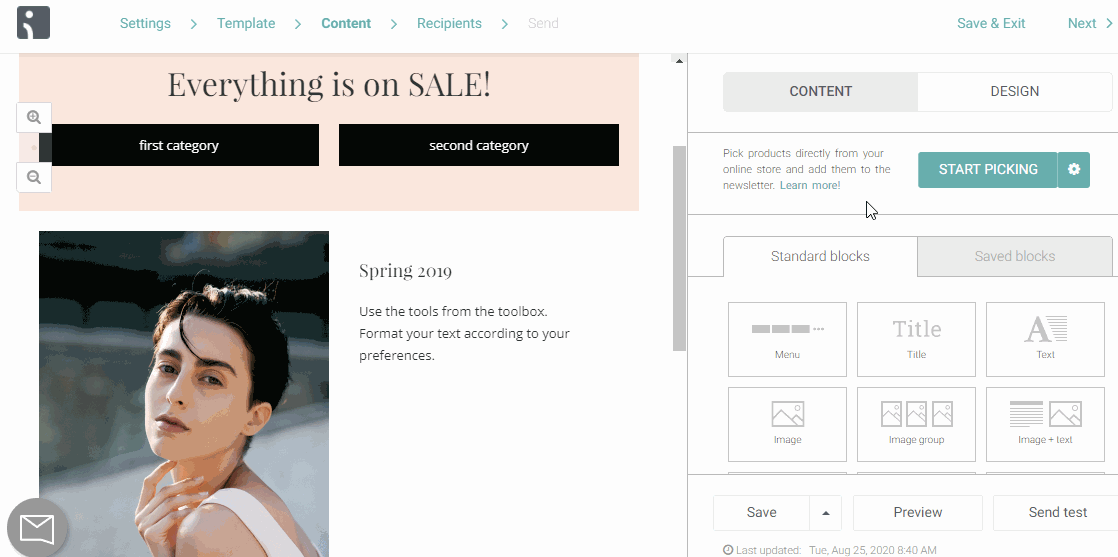Select the Menu block
This screenshot has height=557, width=1118.
point(787,339)
